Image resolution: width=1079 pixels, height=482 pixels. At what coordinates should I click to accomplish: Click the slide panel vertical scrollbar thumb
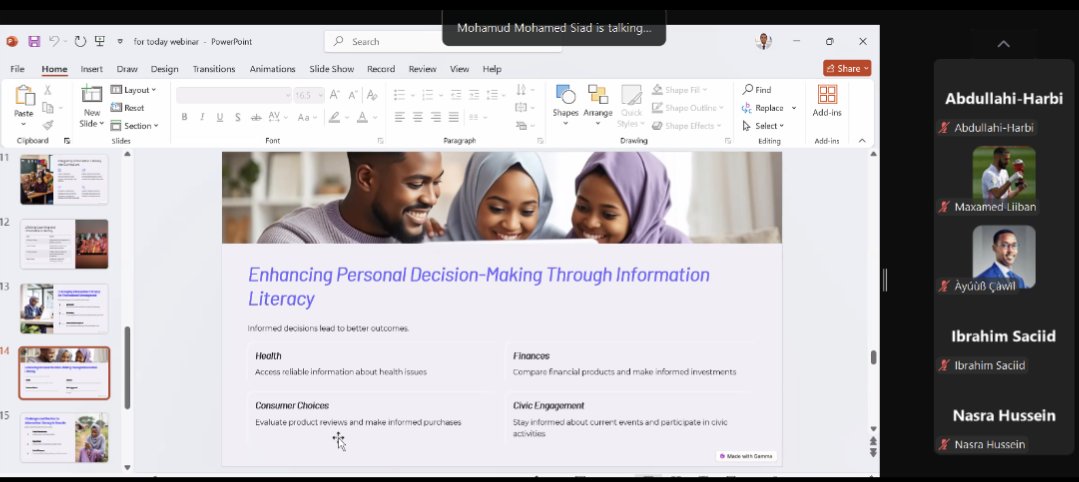(x=127, y=368)
